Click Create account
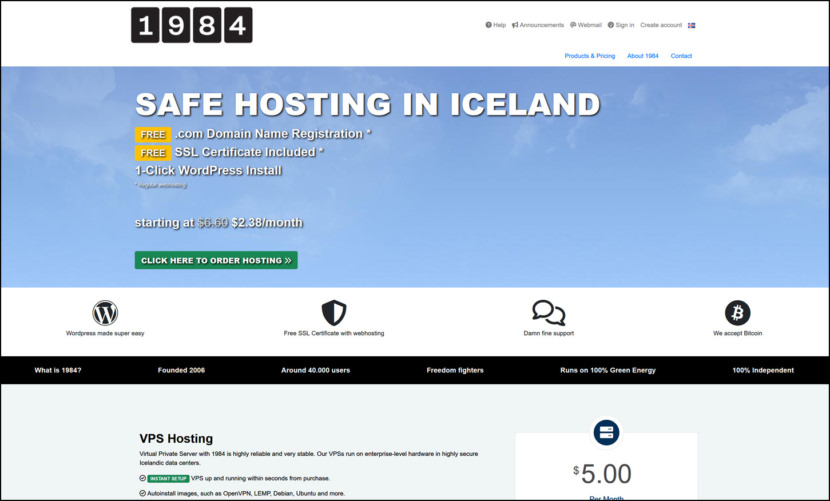The width and height of the screenshot is (830, 501). pyautogui.click(x=661, y=25)
